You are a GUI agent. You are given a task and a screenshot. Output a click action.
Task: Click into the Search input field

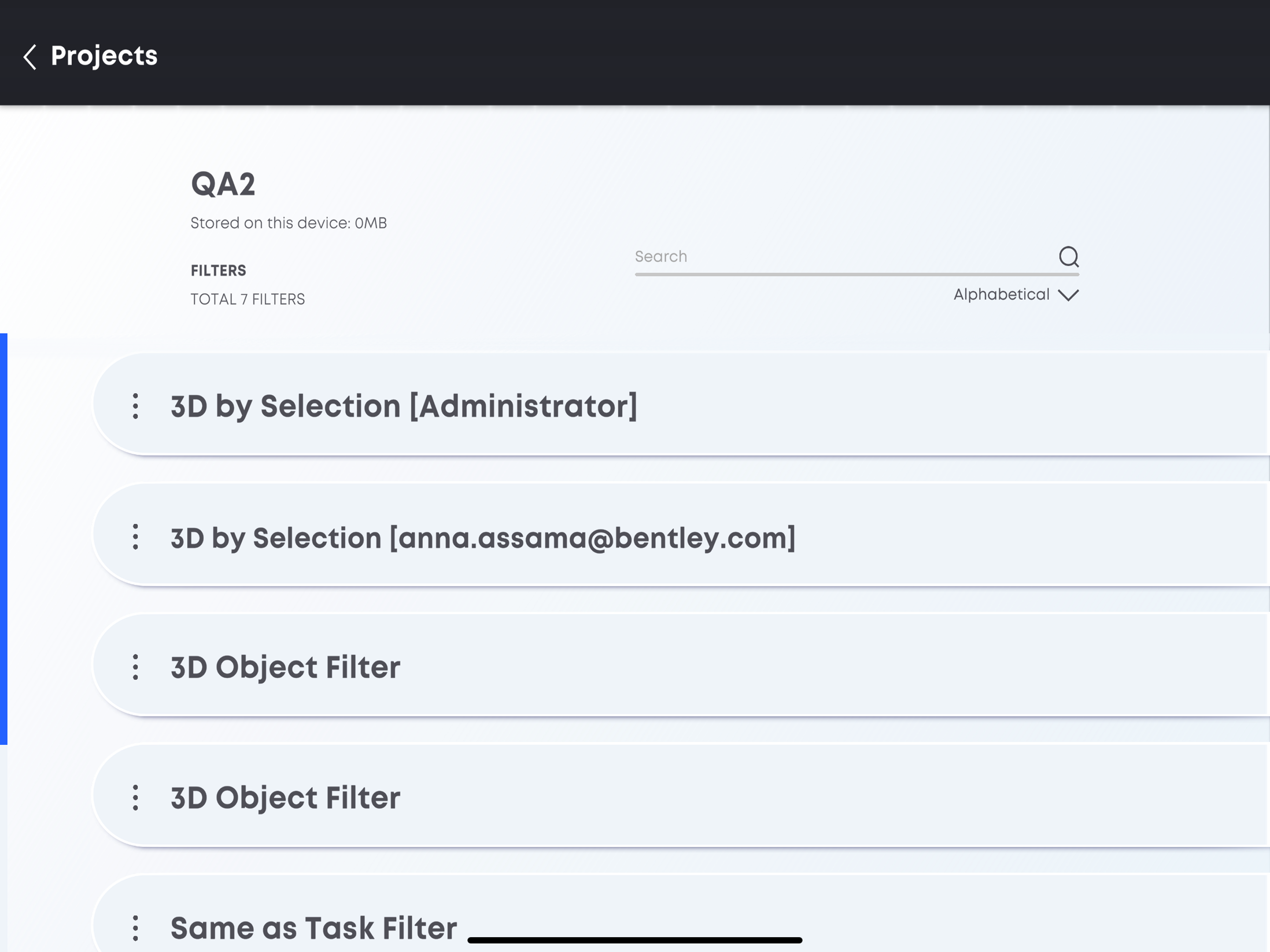(844, 257)
